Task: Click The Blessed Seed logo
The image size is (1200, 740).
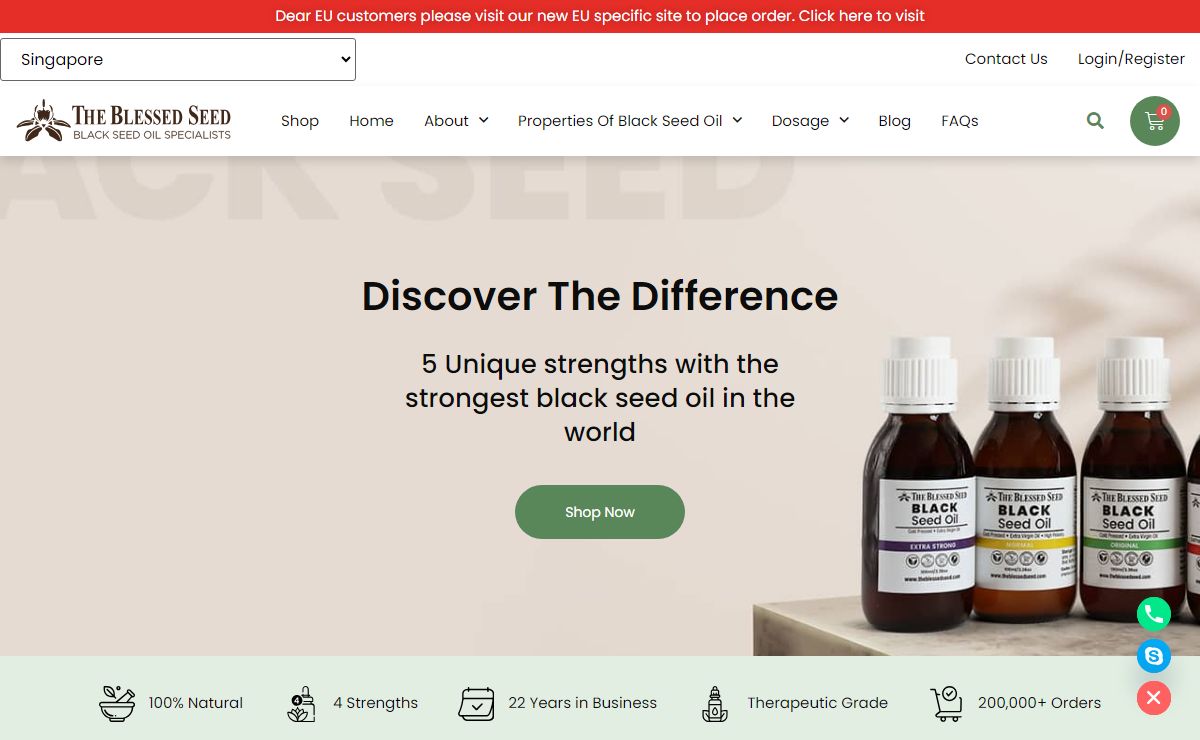Action: pos(124,121)
